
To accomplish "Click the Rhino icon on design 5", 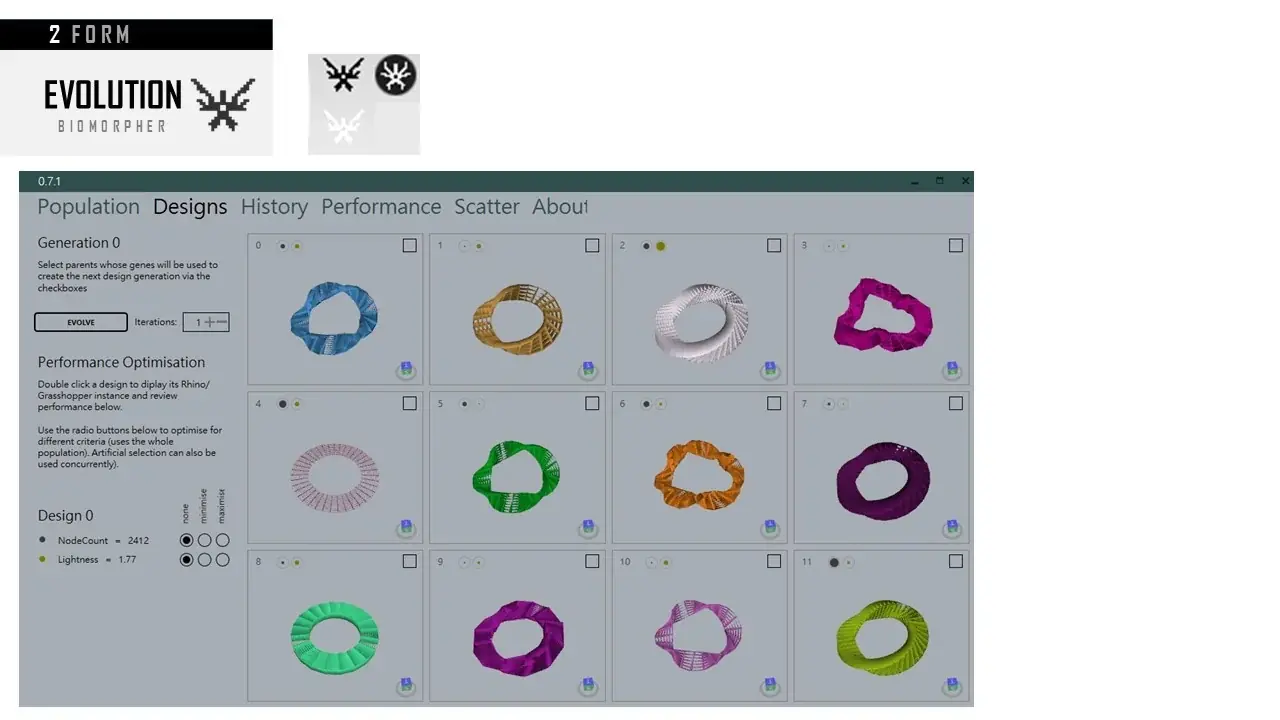I will point(588,528).
